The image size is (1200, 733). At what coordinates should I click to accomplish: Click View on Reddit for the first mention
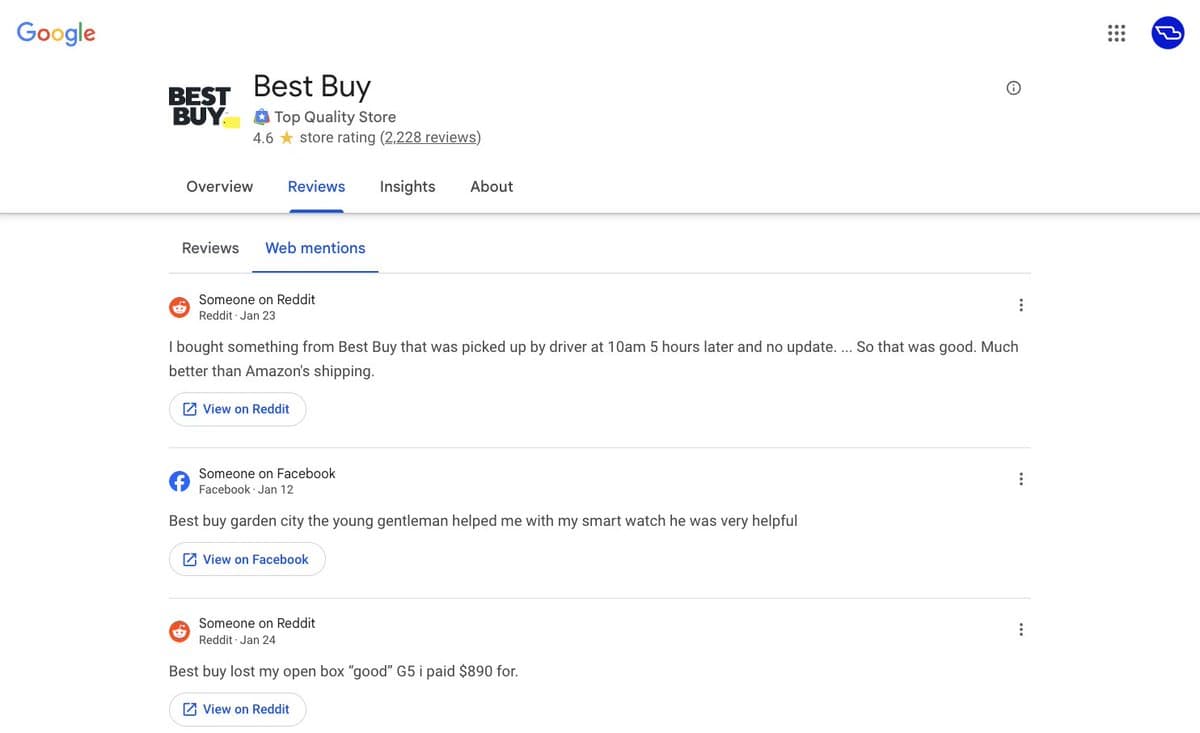coord(237,408)
